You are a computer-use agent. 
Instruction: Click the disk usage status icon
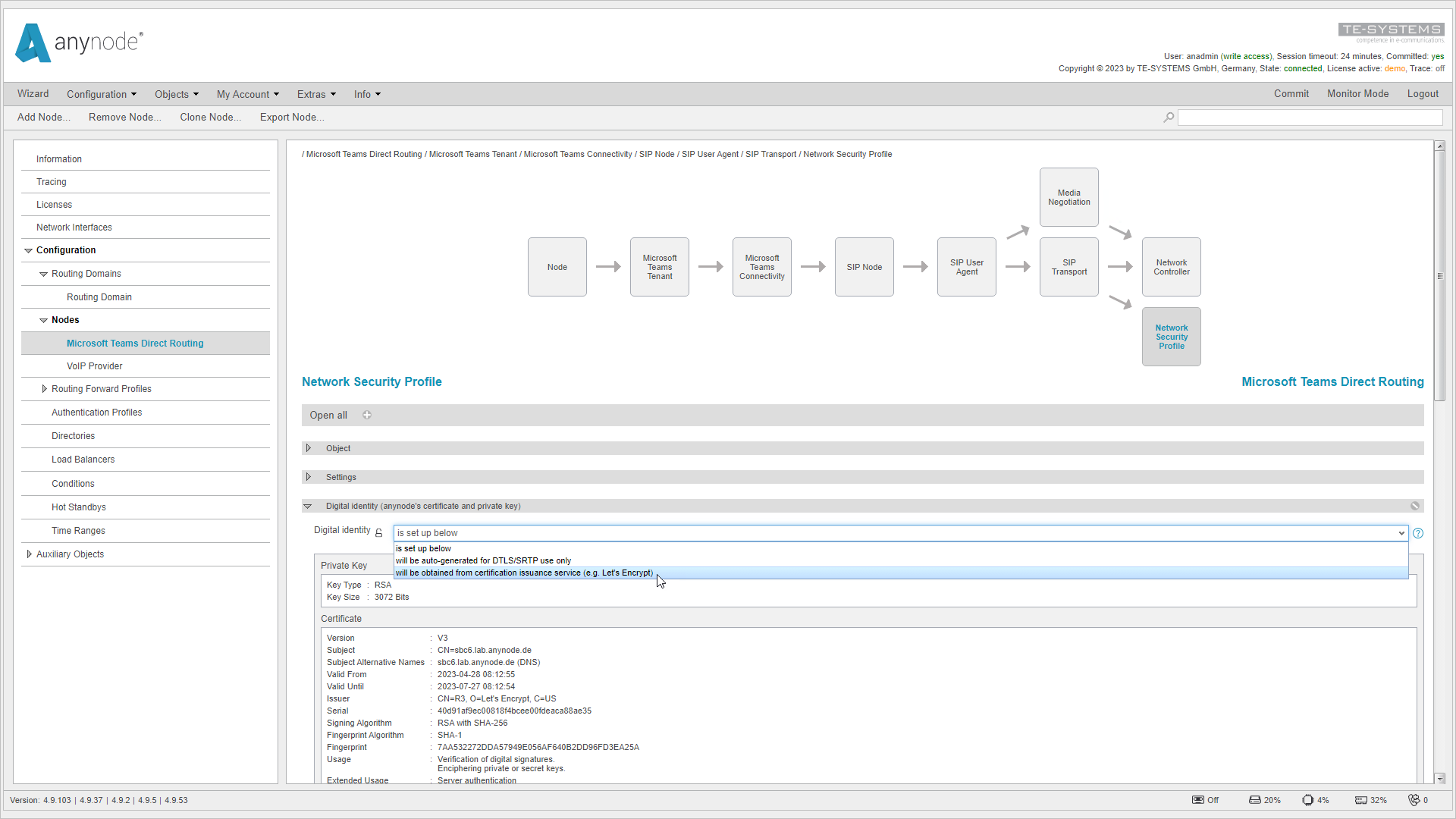pyautogui.click(x=1255, y=800)
